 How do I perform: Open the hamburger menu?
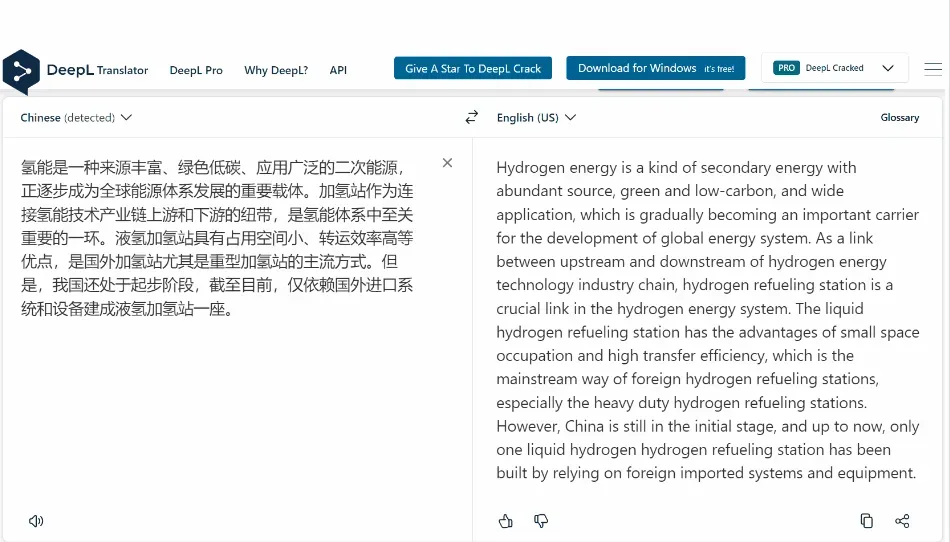coord(933,69)
